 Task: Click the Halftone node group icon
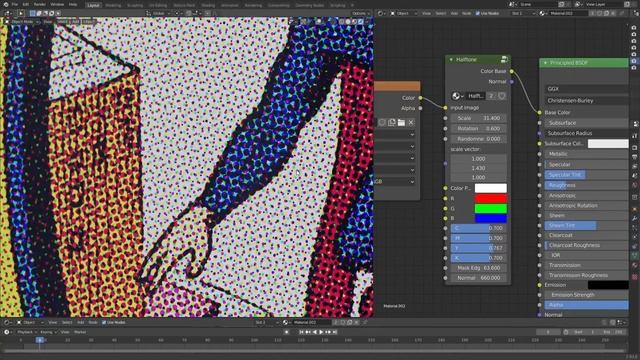(x=504, y=60)
